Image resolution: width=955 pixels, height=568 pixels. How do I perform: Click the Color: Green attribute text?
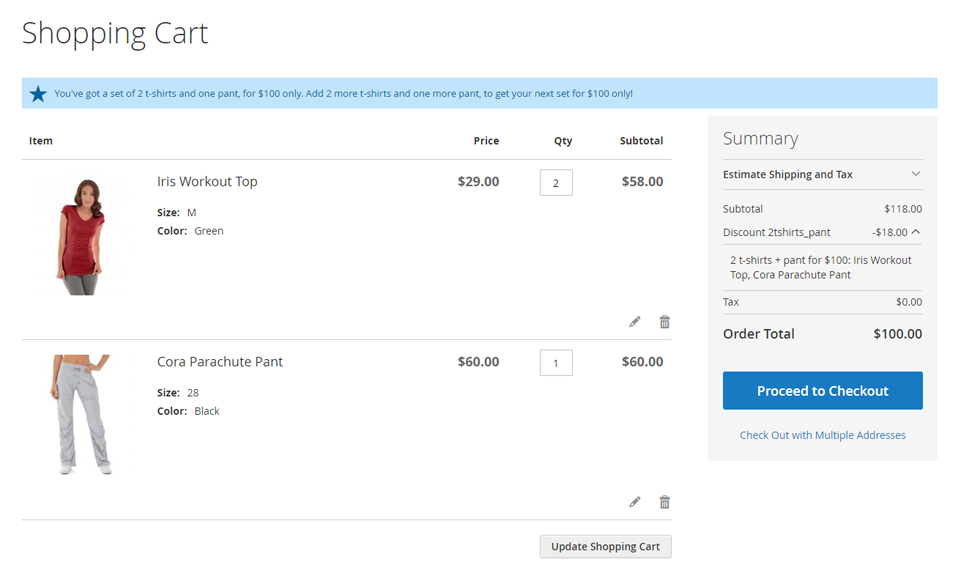pos(190,231)
